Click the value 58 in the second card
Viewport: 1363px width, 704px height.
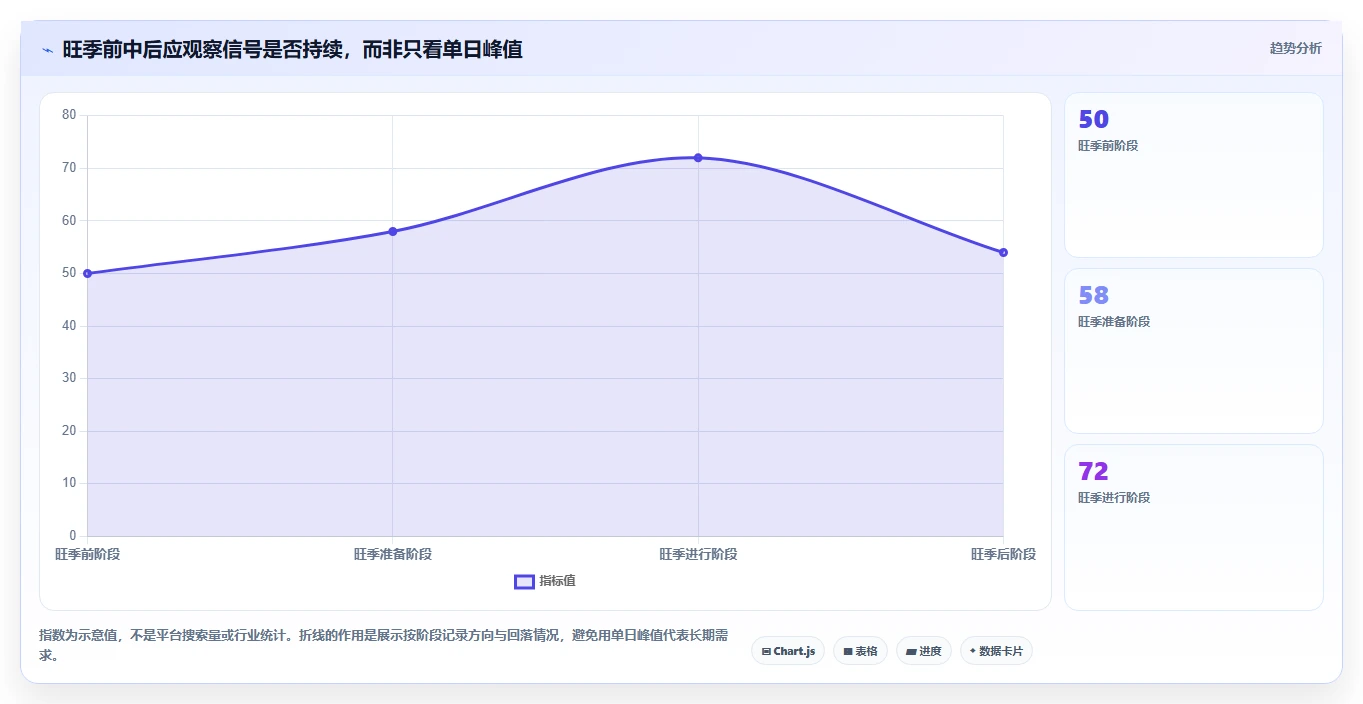pyautogui.click(x=1093, y=296)
